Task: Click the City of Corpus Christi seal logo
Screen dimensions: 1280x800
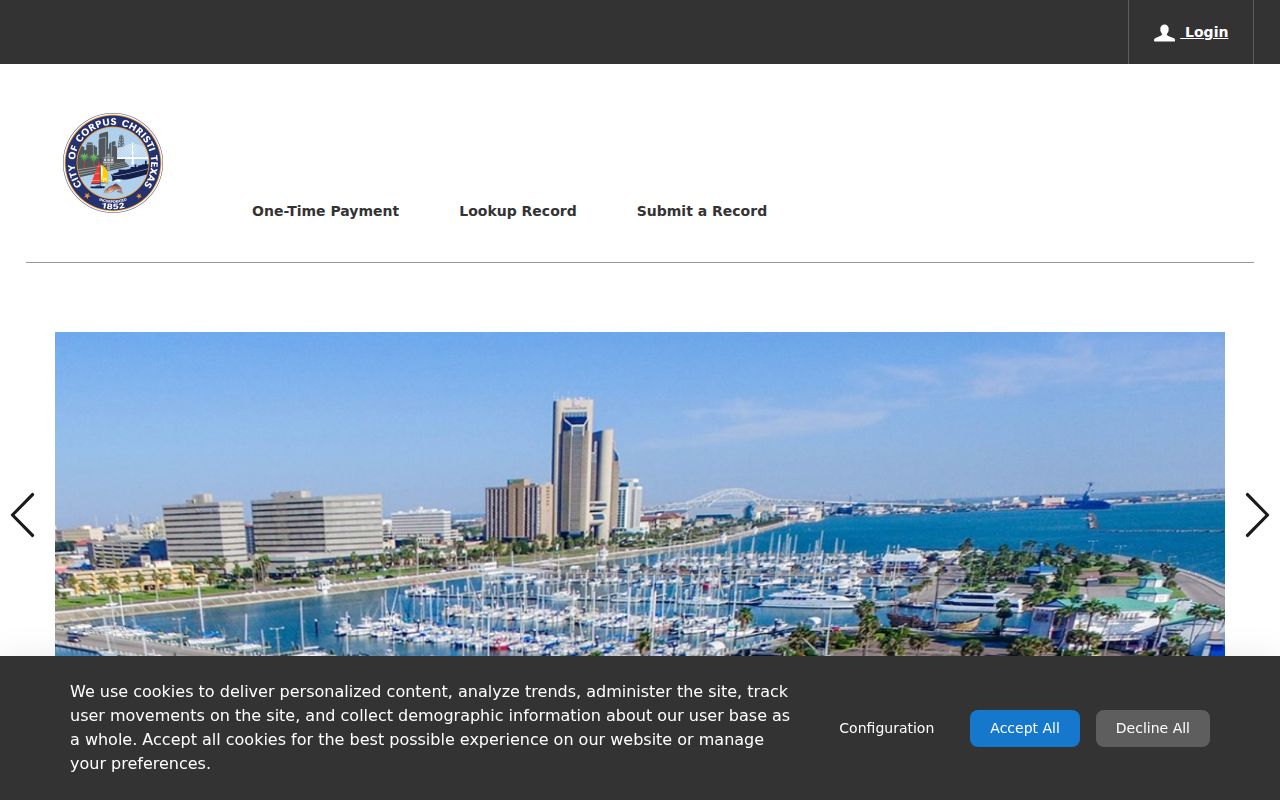Action: point(113,163)
